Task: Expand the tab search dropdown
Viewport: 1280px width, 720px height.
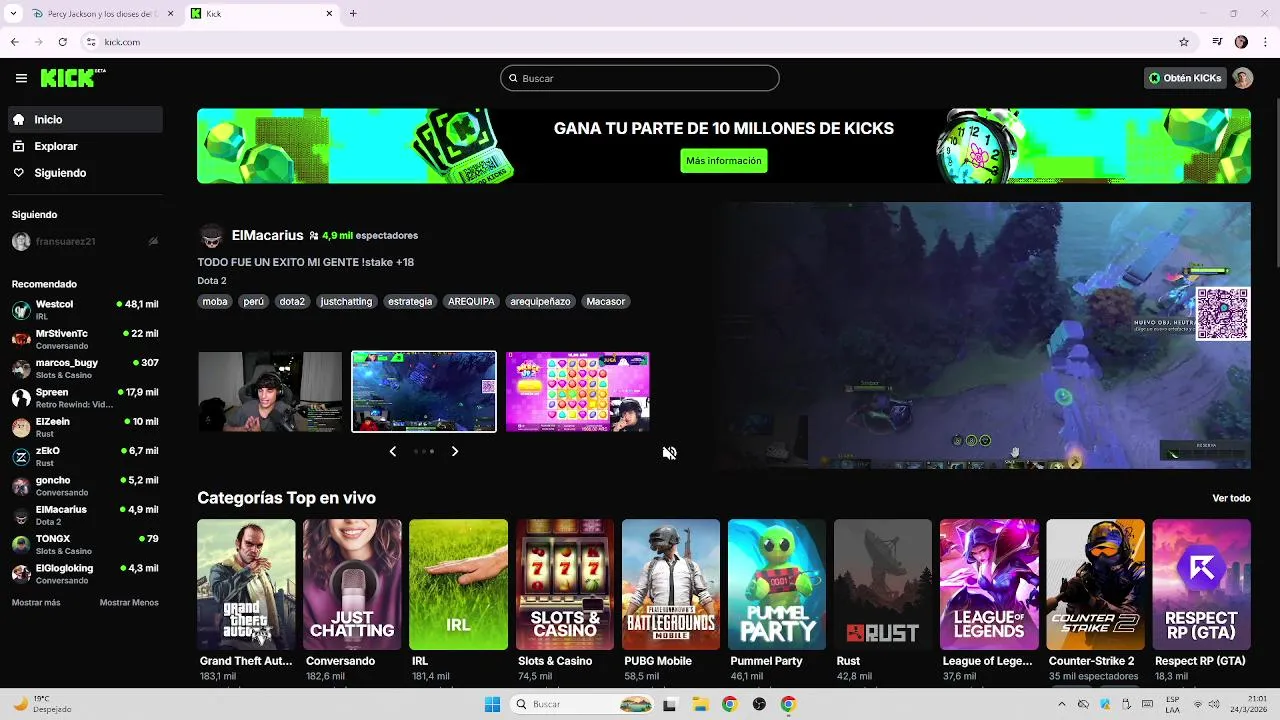Action: click(13, 13)
